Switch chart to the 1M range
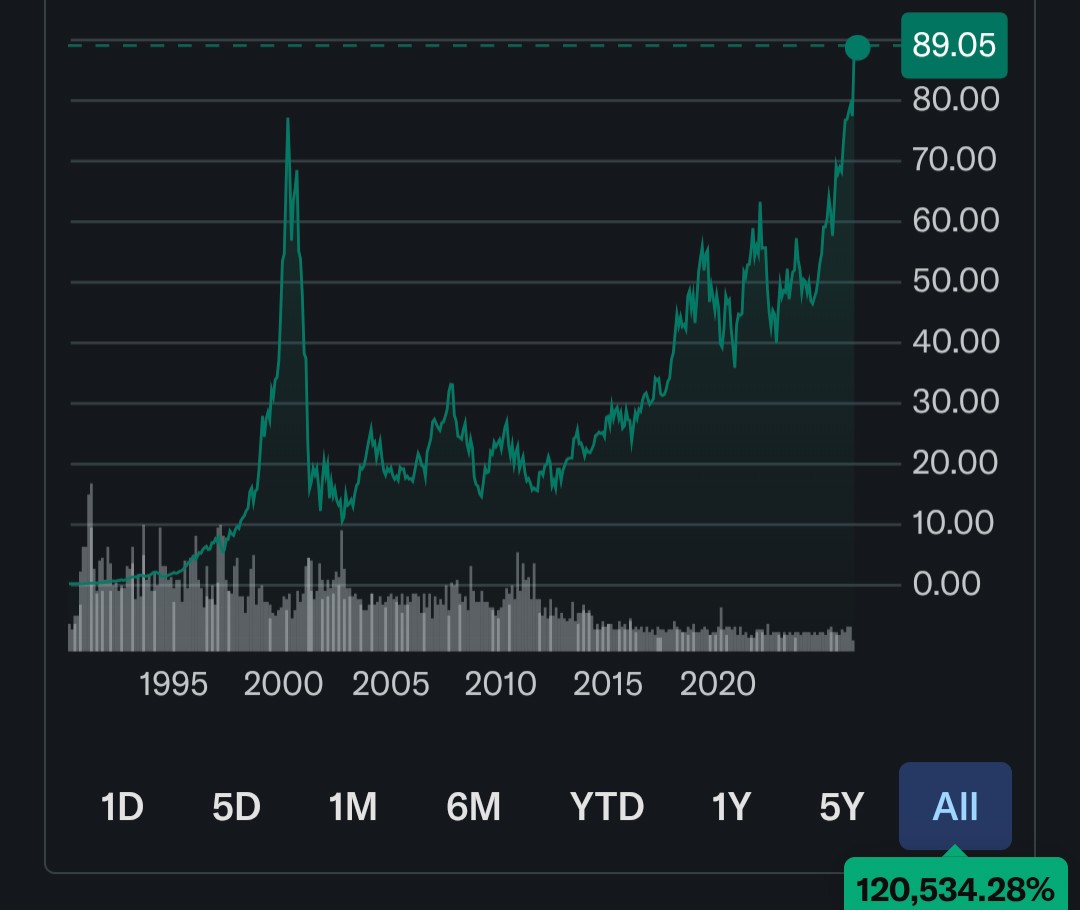The height and width of the screenshot is (910, 1080). 353,806
